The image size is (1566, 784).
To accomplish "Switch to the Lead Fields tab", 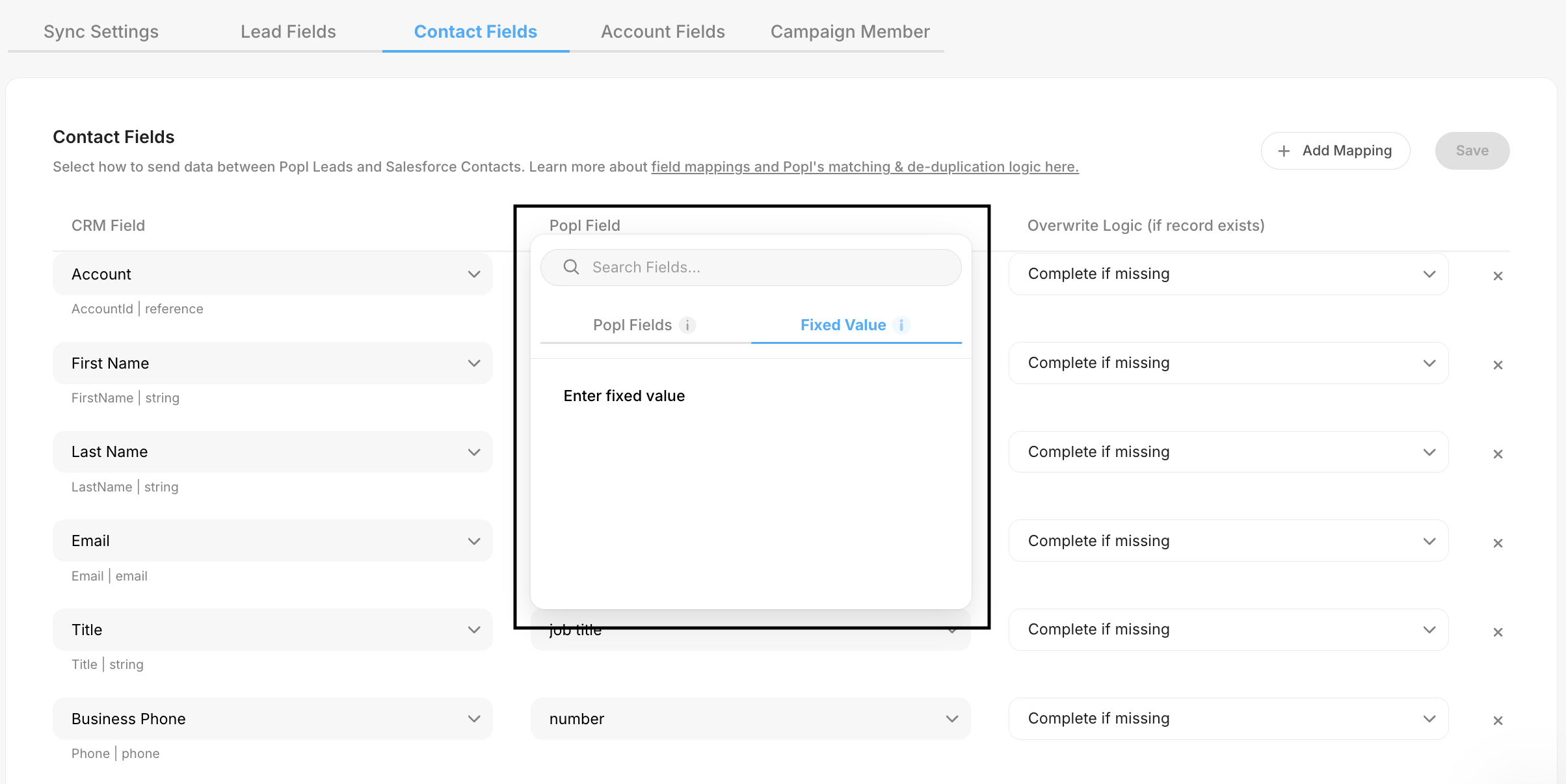I will (x=288, y=32).
